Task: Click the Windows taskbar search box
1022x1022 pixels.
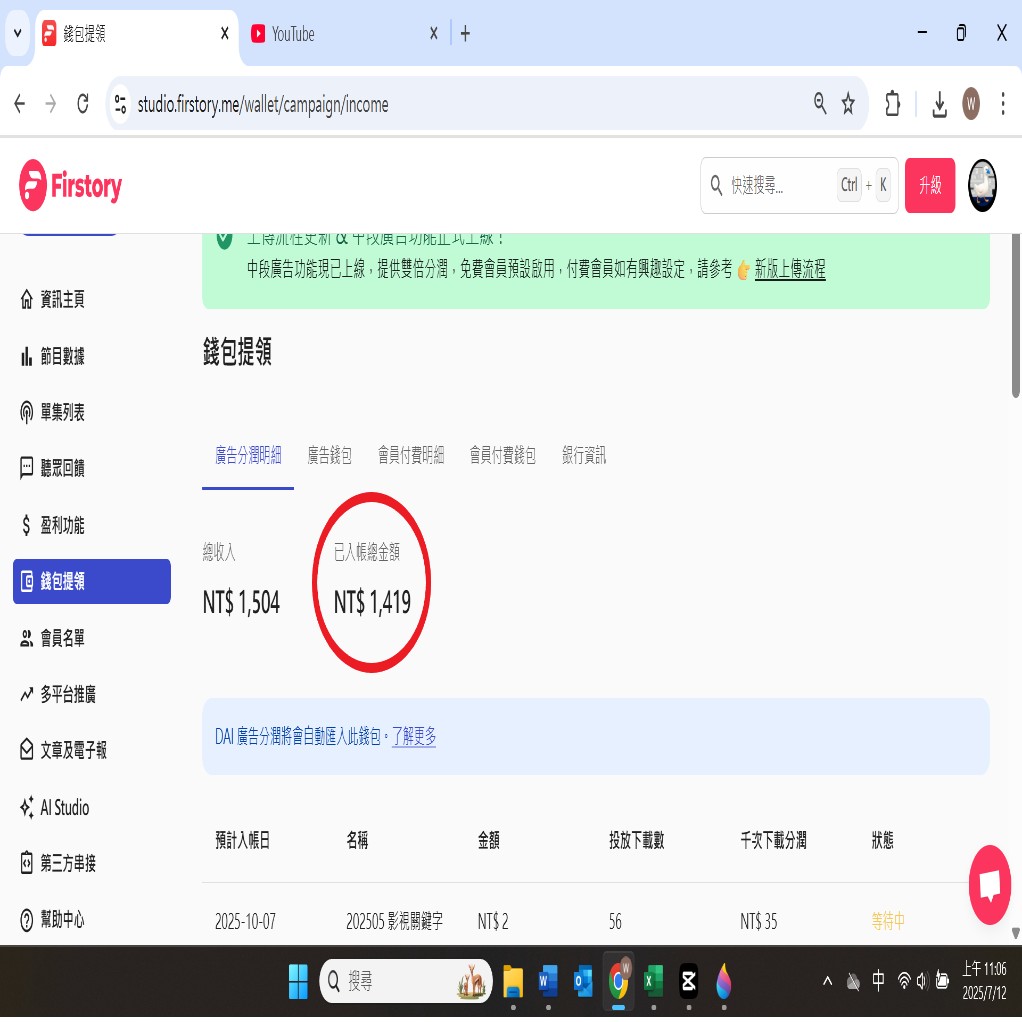Action: click(406, 980)
